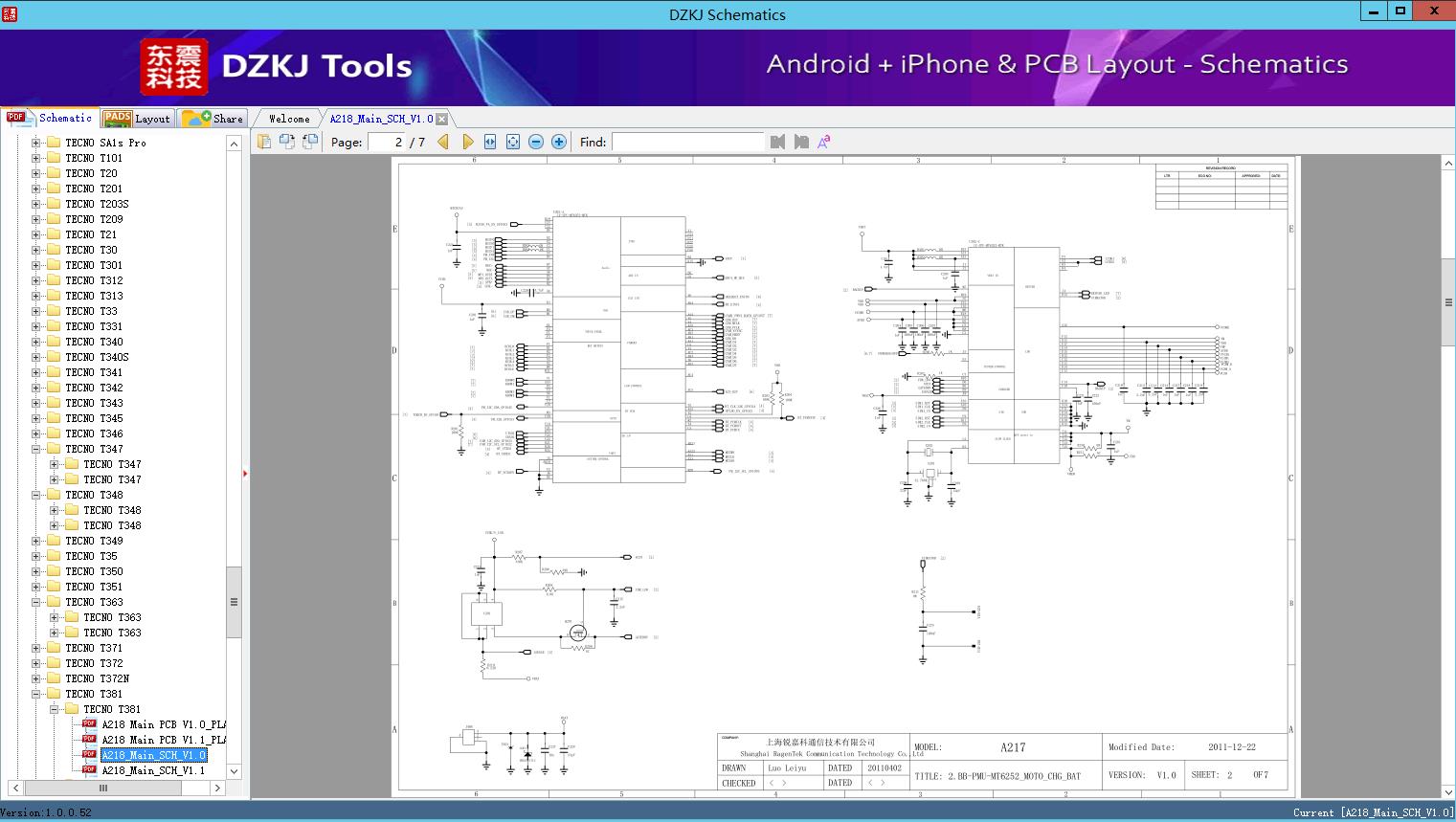Click the find previous icon
1456x822 pixels.
pos(777,142)
